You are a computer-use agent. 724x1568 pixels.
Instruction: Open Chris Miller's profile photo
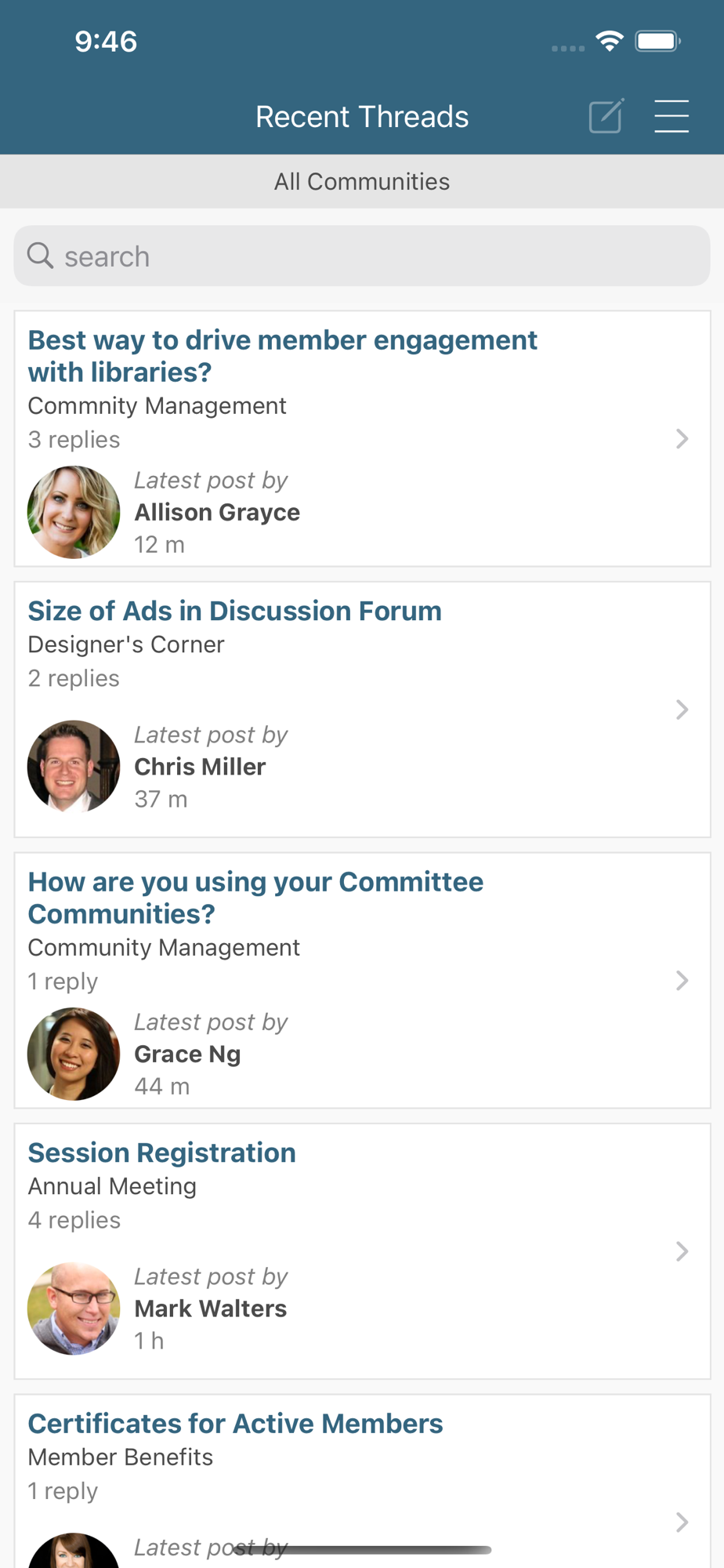click(74, 766)
